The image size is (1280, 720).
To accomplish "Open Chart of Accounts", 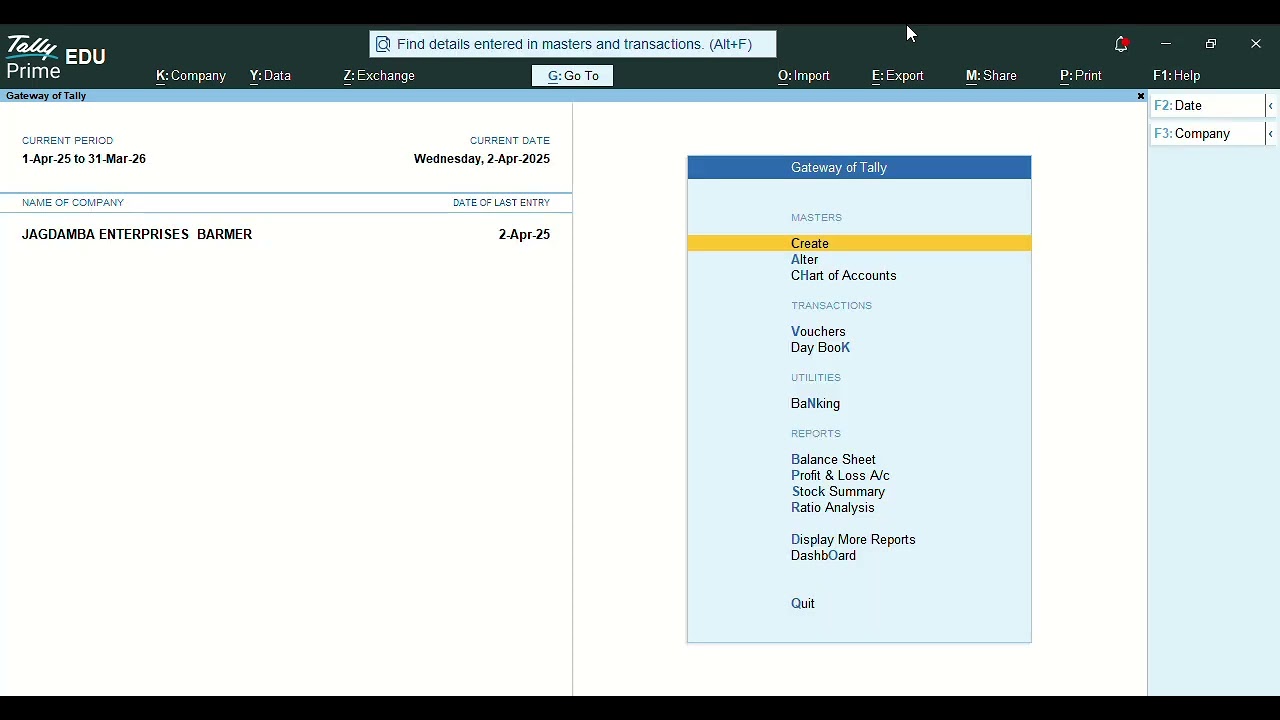I will pos(844,276).
